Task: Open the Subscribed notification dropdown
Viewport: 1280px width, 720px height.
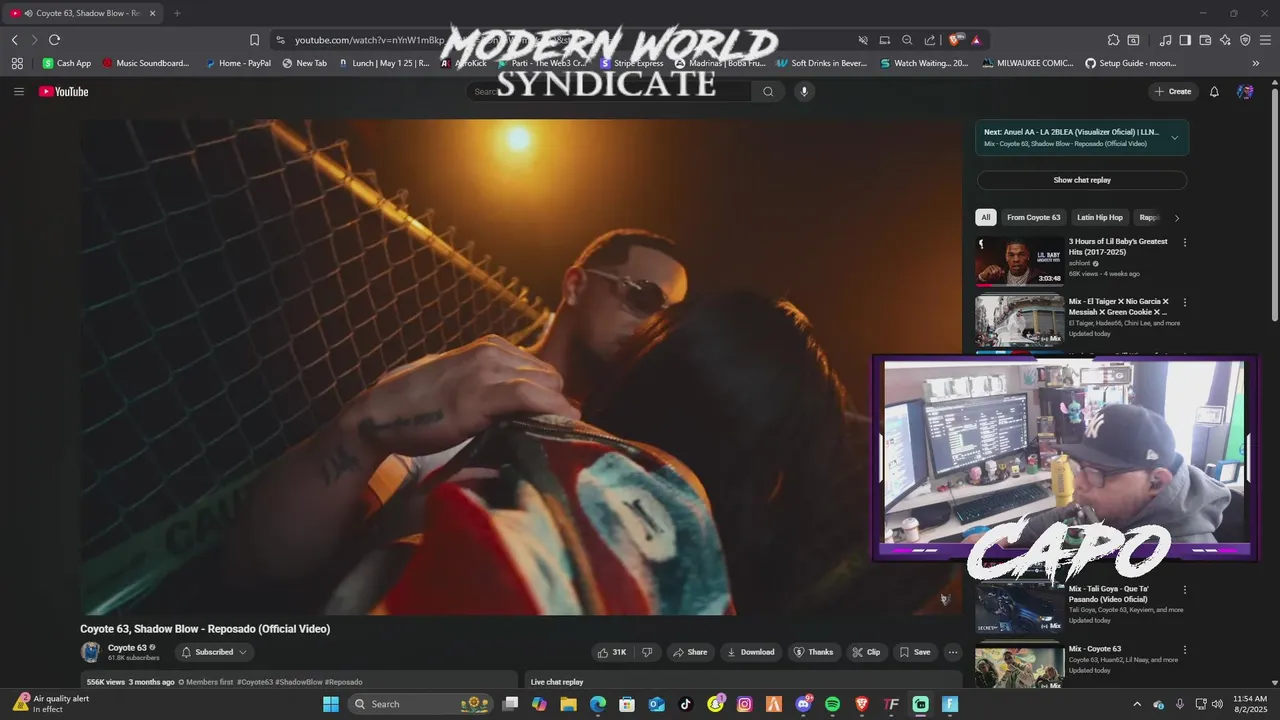Action: 214,652
